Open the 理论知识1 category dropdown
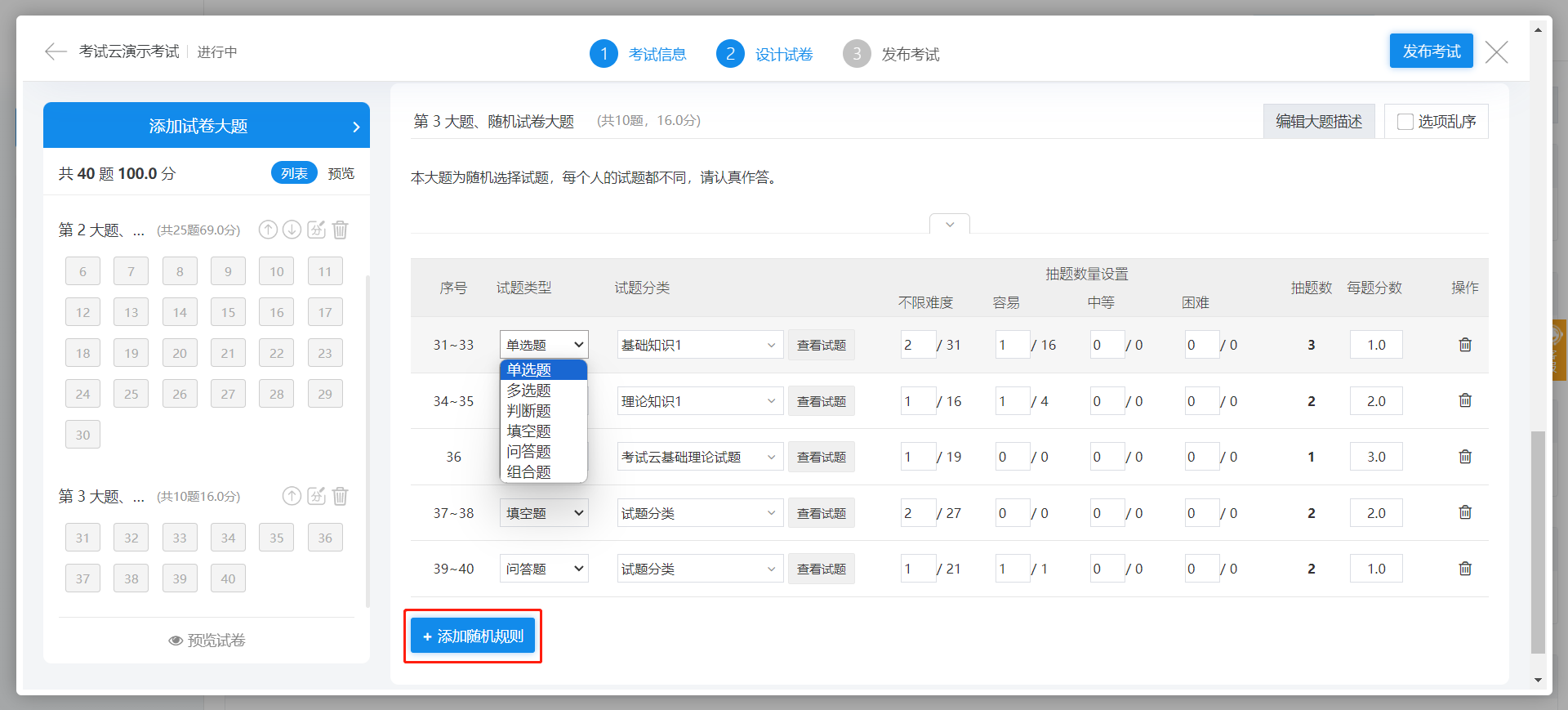The image size is (1568, 710). coord(699,401)
